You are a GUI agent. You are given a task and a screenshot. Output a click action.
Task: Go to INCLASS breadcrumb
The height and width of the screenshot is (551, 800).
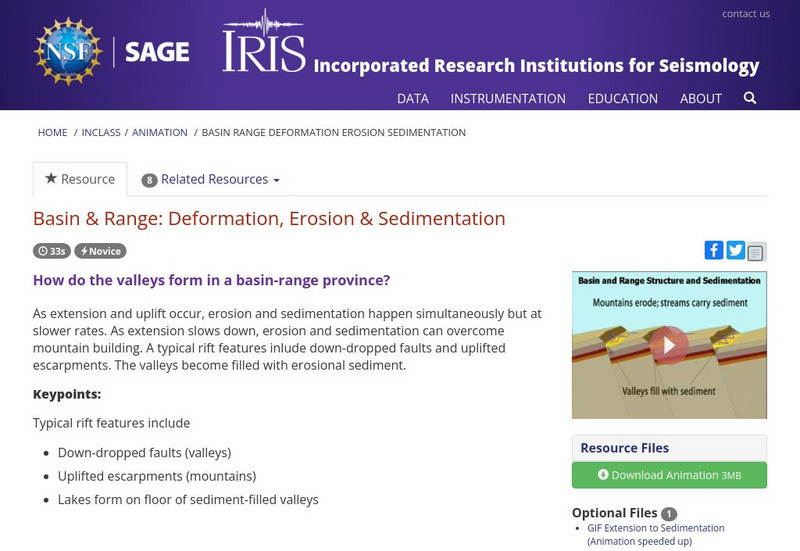click(101, 133)
